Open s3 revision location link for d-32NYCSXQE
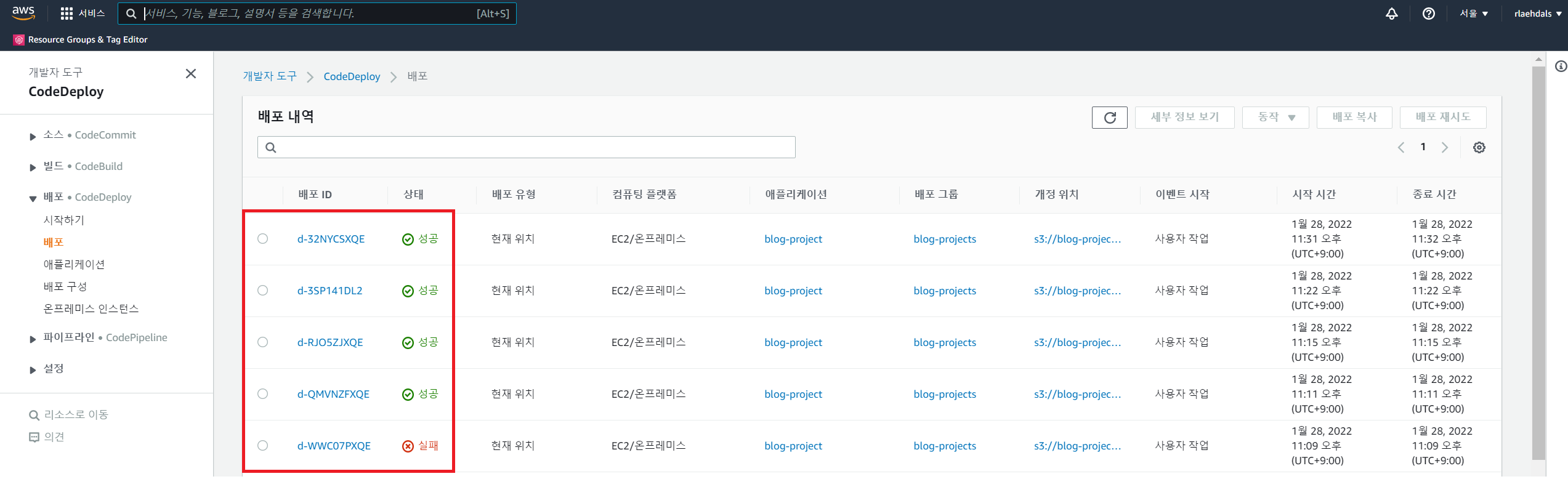Viewport: 1568px width, 503px height. point(1078,239)
